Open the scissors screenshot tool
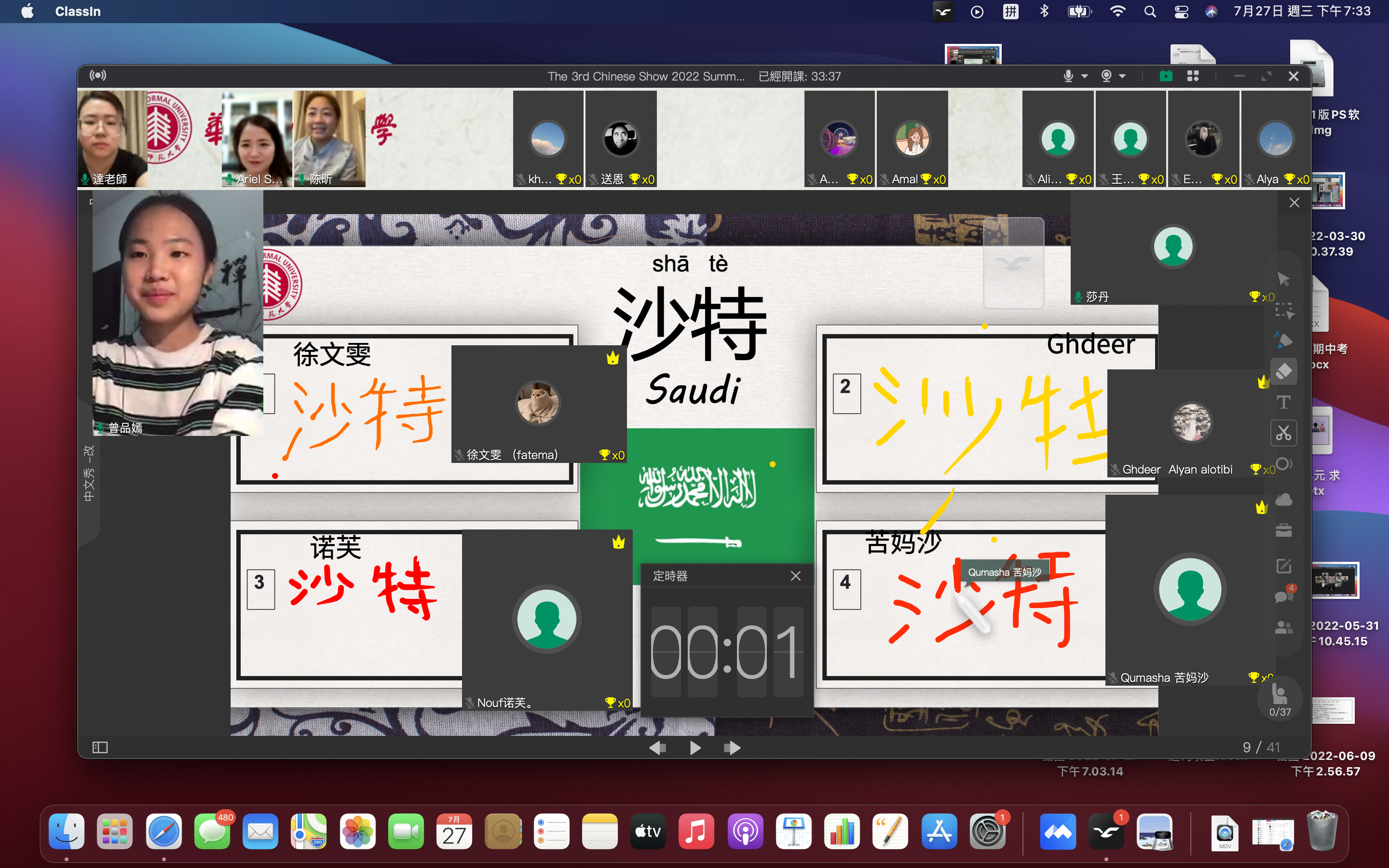Viewport: 1389px width, 868px height. tap(1283, 434)
